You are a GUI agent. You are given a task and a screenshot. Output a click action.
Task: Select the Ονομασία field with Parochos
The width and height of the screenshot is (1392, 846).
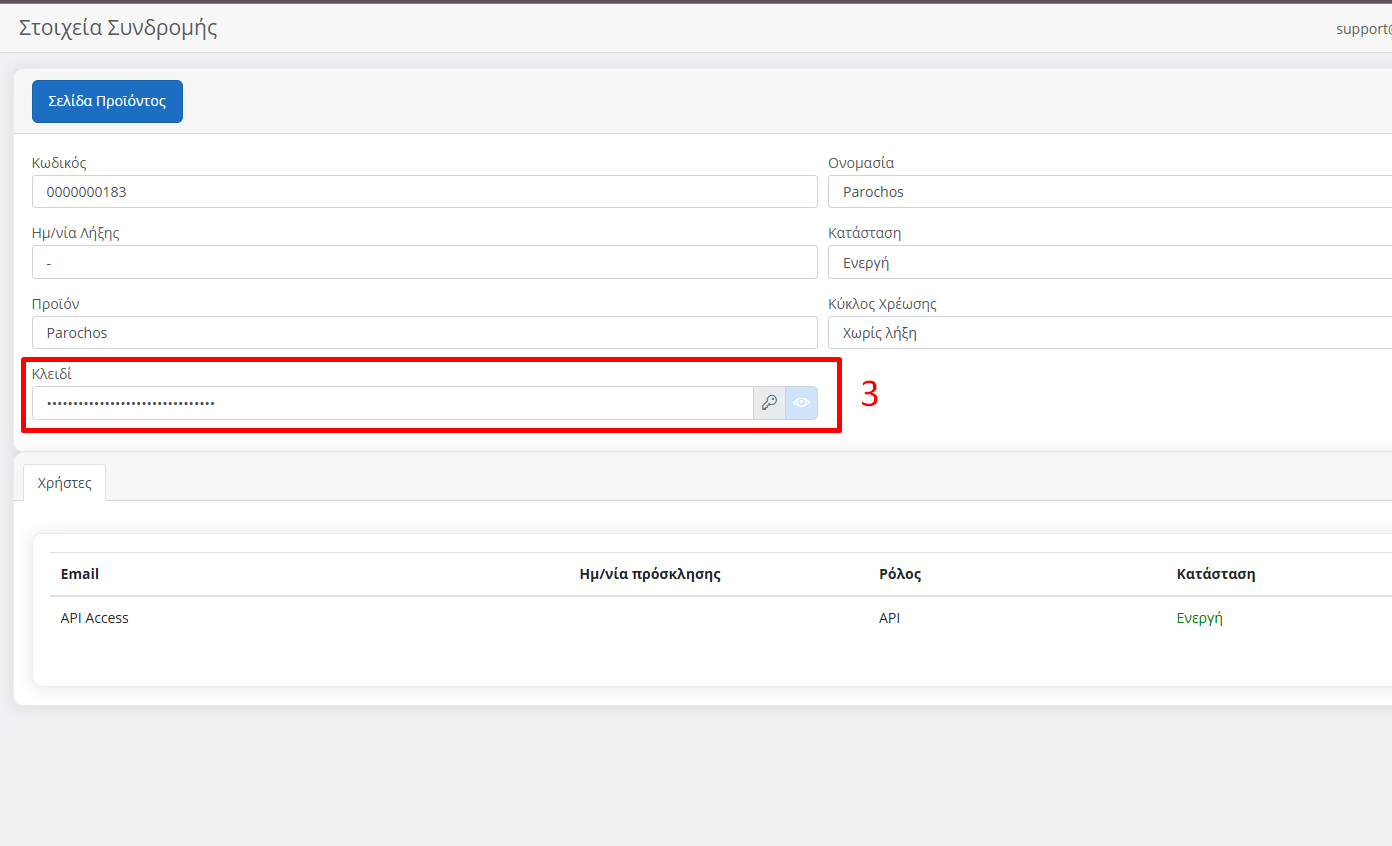(x=1110, y=192)
